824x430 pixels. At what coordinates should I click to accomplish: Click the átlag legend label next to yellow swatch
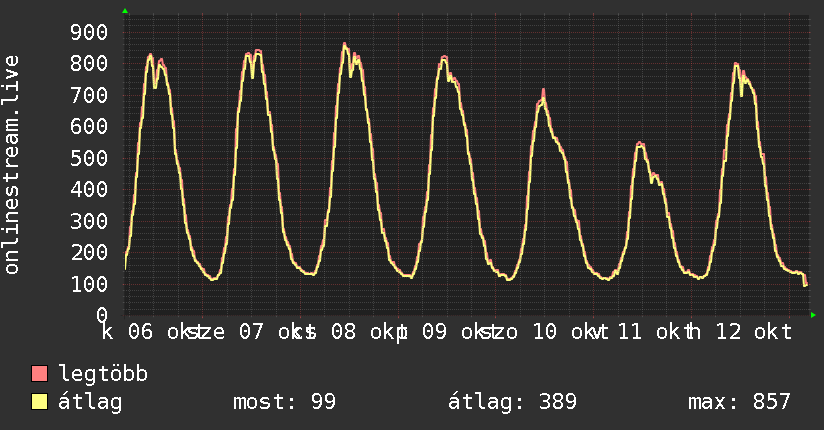pyautogui.click(x=90, y=402)
